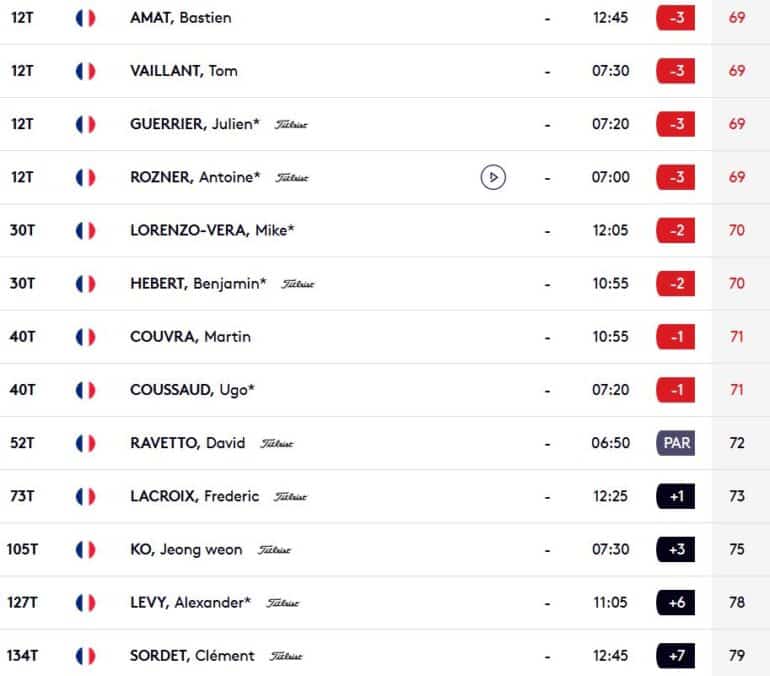770x676 pixels.
Task: Click +7 score badge for SORDET
Action: coord(676,656)
